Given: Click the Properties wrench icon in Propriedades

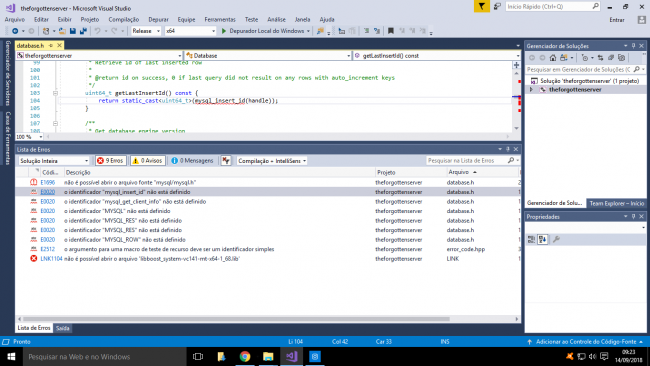Looking at the screenshot, I should pos(556,240).
